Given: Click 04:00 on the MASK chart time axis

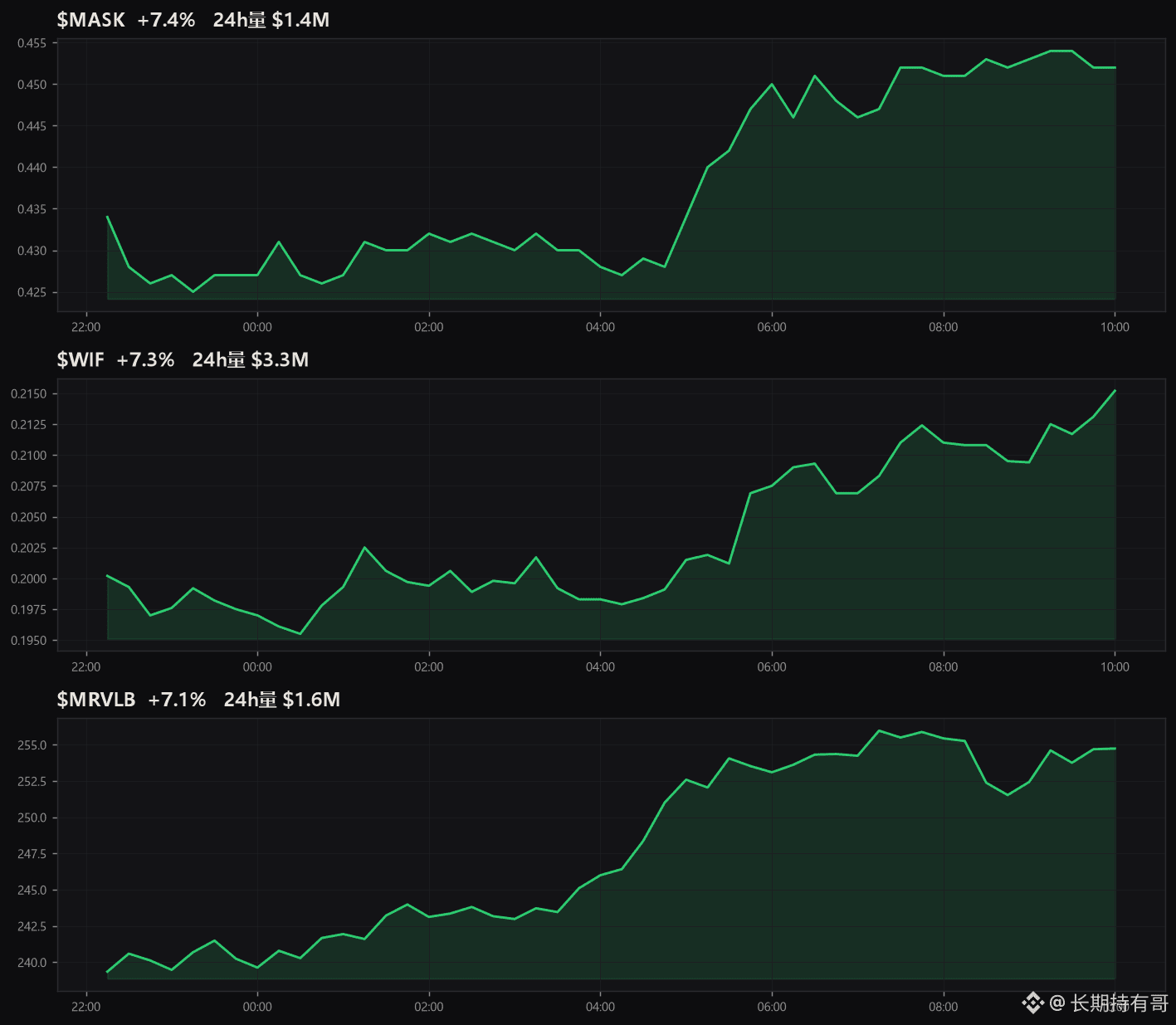Looking at the screenshot, I should click(601, 327).
